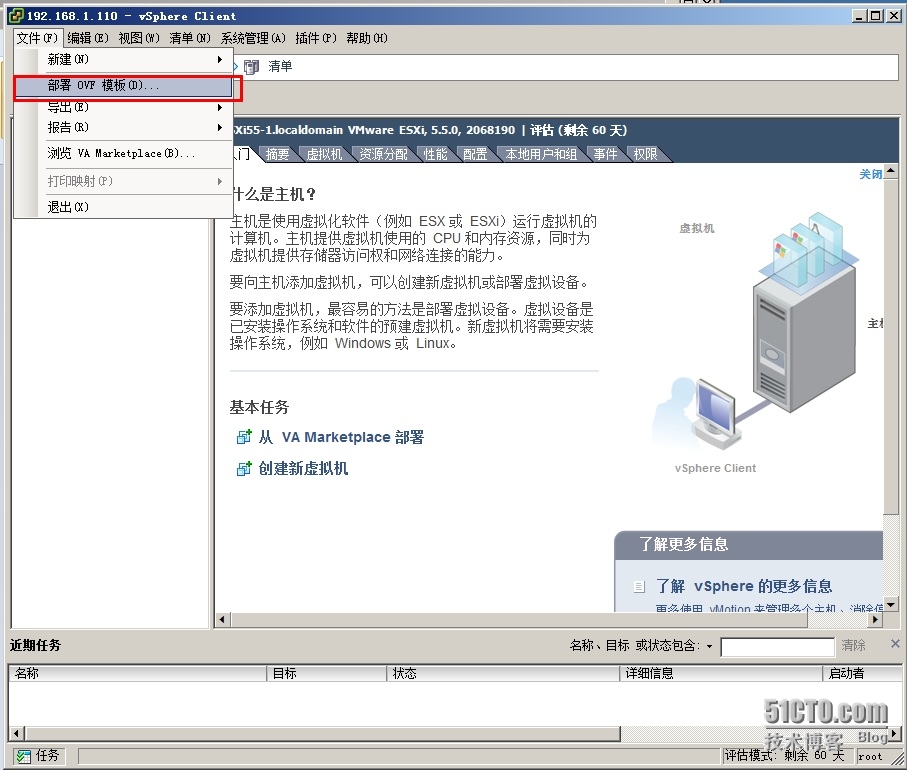The height and width of the screenshot is (770, 907).
Task: Click left arrow of tasks list scrollbar
Action: (16, 734)
